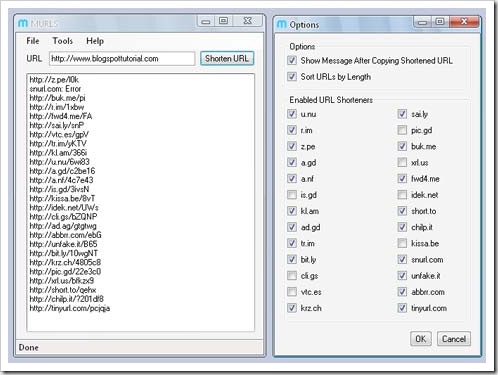Screen dimensions: 498x375
Task: Uncheck the bit.ly shortener
Action: 292,259
